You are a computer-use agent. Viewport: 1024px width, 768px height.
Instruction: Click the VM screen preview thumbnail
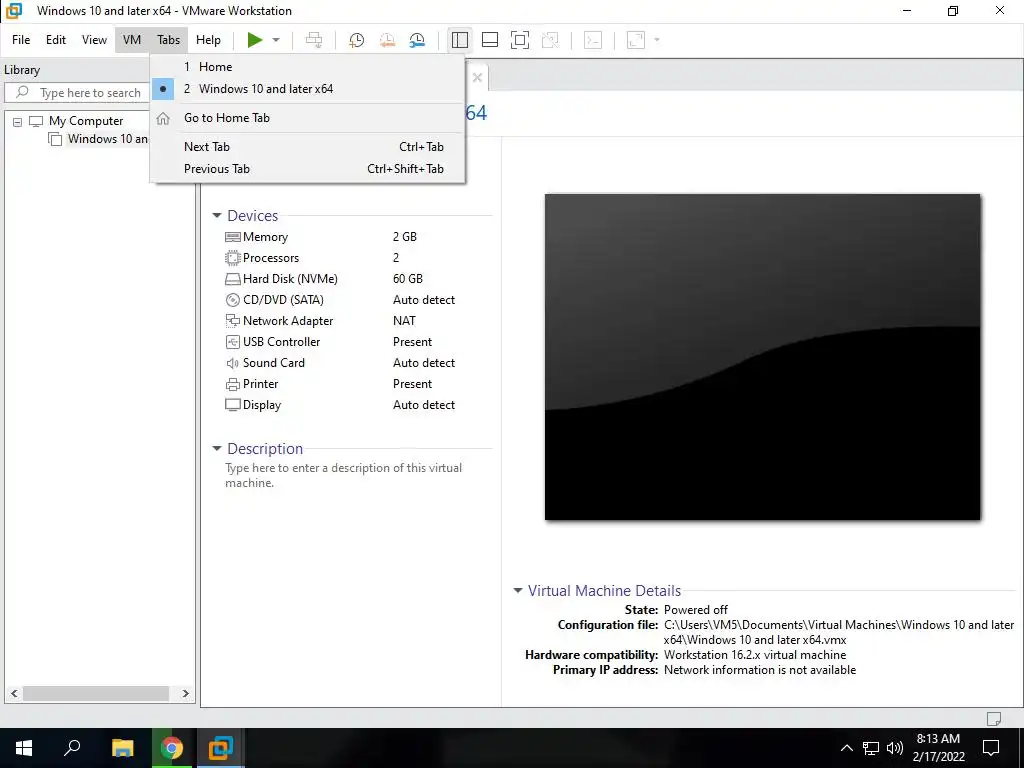(762, 357)
